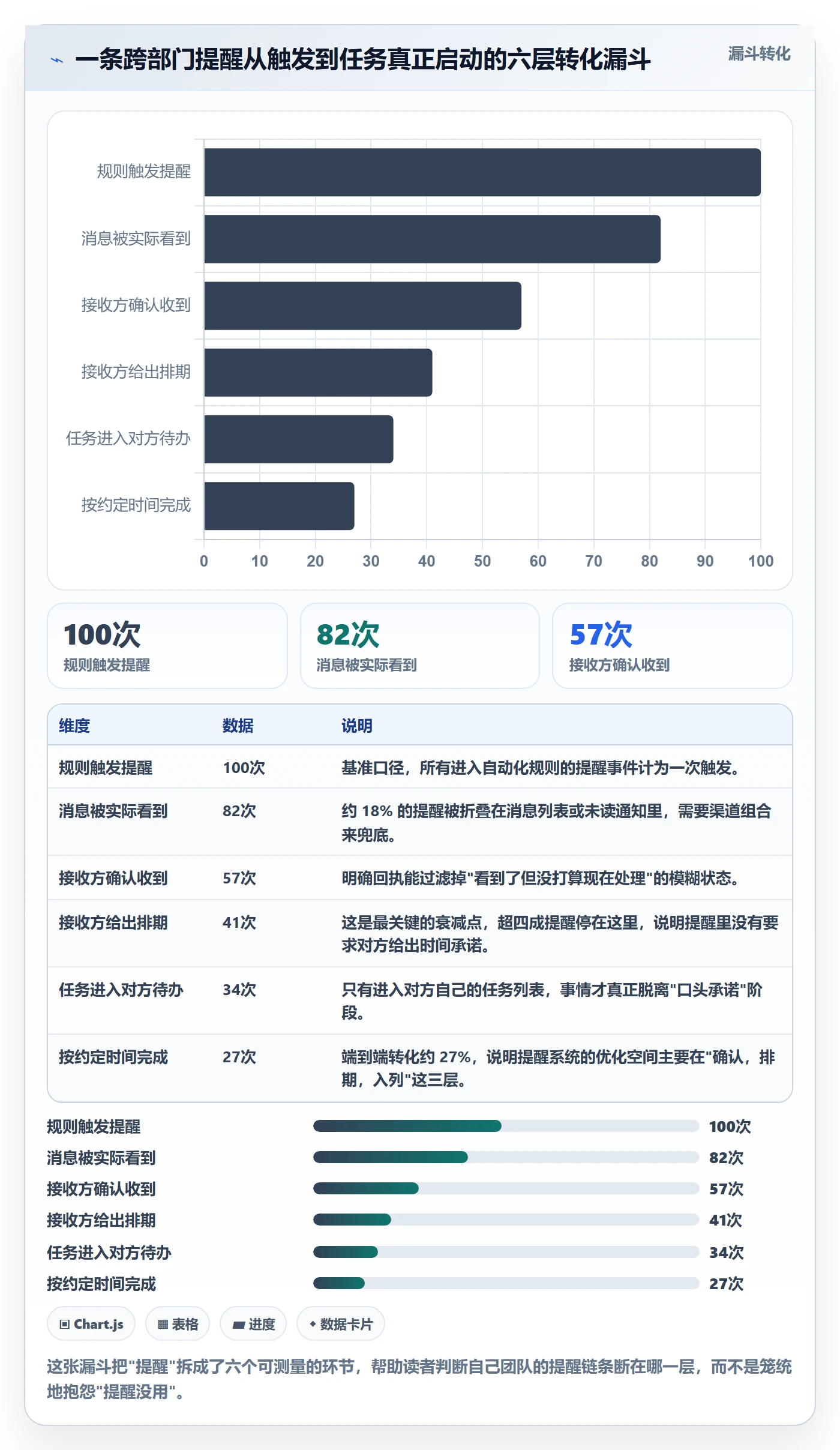Image resolution: width=840 pixels, height=1450 pixels.
Task: Click the 说明 column header
Action: click(357, 726)
